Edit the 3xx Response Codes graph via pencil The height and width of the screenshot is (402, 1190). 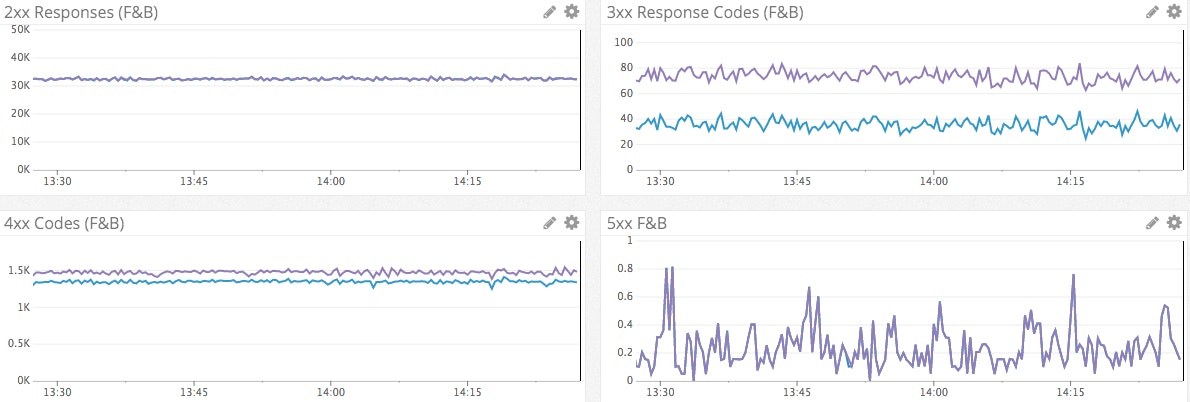click(1152, 12)
